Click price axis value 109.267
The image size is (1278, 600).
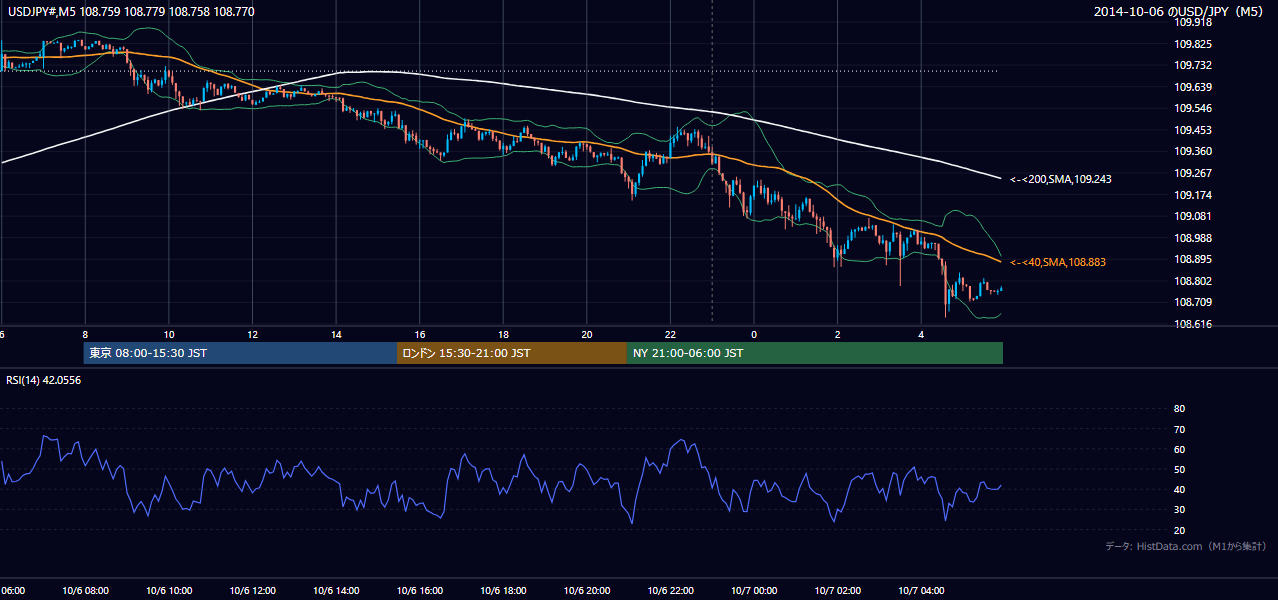[x=1192, y=173]
